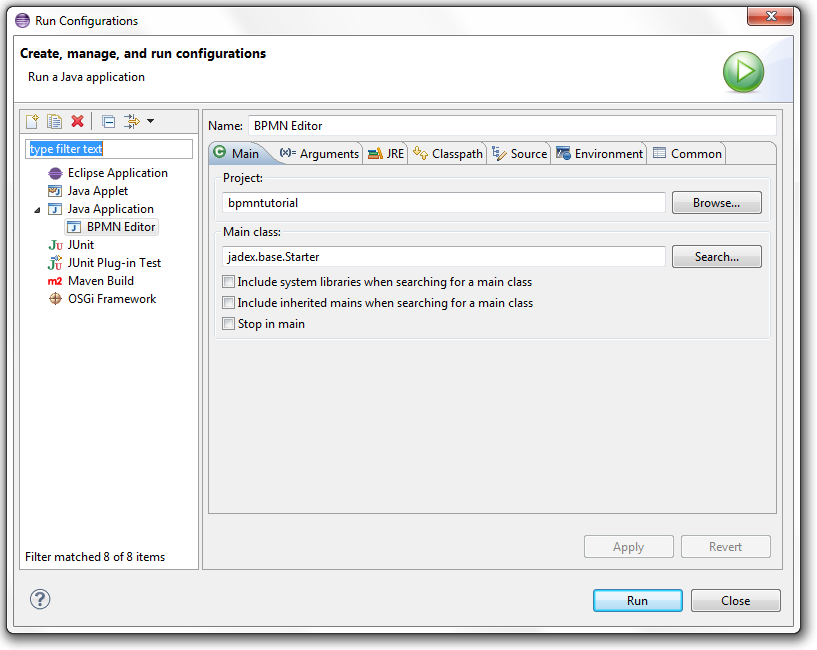Click the Collapse All icon
Viewport: 817px width, 650px height.
tap(108, 121)
